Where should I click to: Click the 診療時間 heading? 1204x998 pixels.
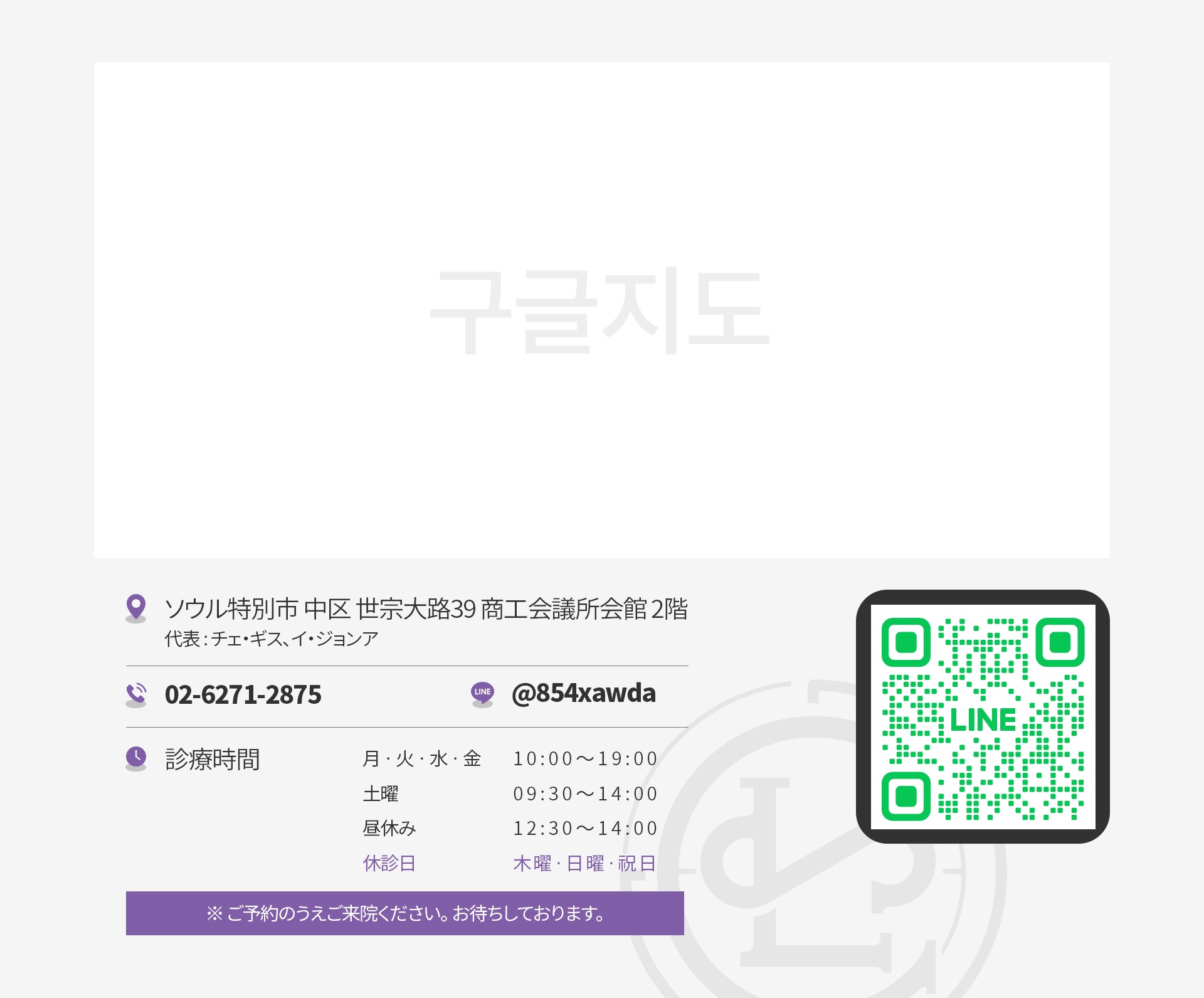click(213, 759)
